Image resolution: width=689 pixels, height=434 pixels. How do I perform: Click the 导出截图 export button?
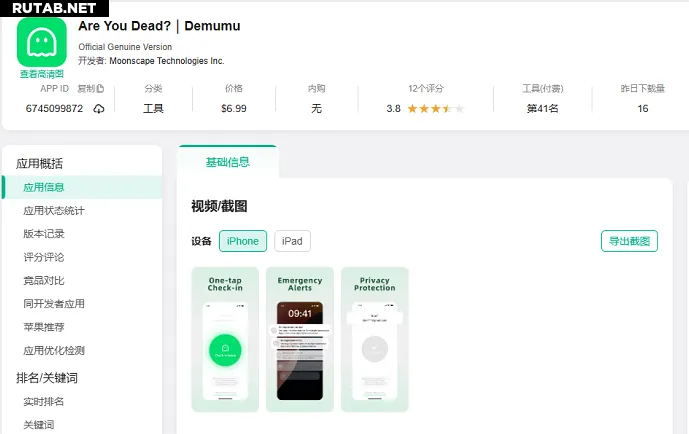(x=629, y=241)
